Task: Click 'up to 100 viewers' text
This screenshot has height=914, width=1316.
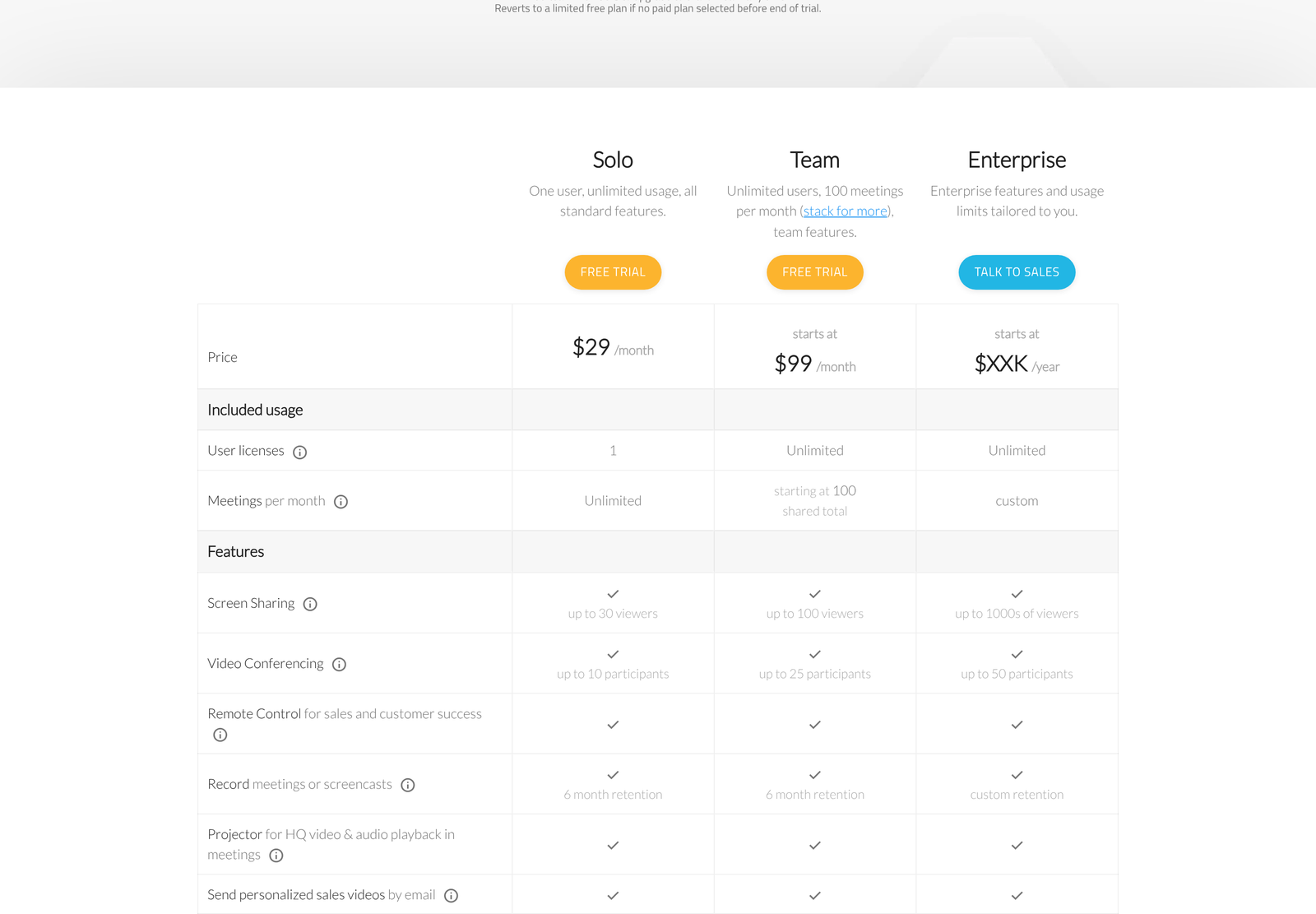Action: [815, 614]
